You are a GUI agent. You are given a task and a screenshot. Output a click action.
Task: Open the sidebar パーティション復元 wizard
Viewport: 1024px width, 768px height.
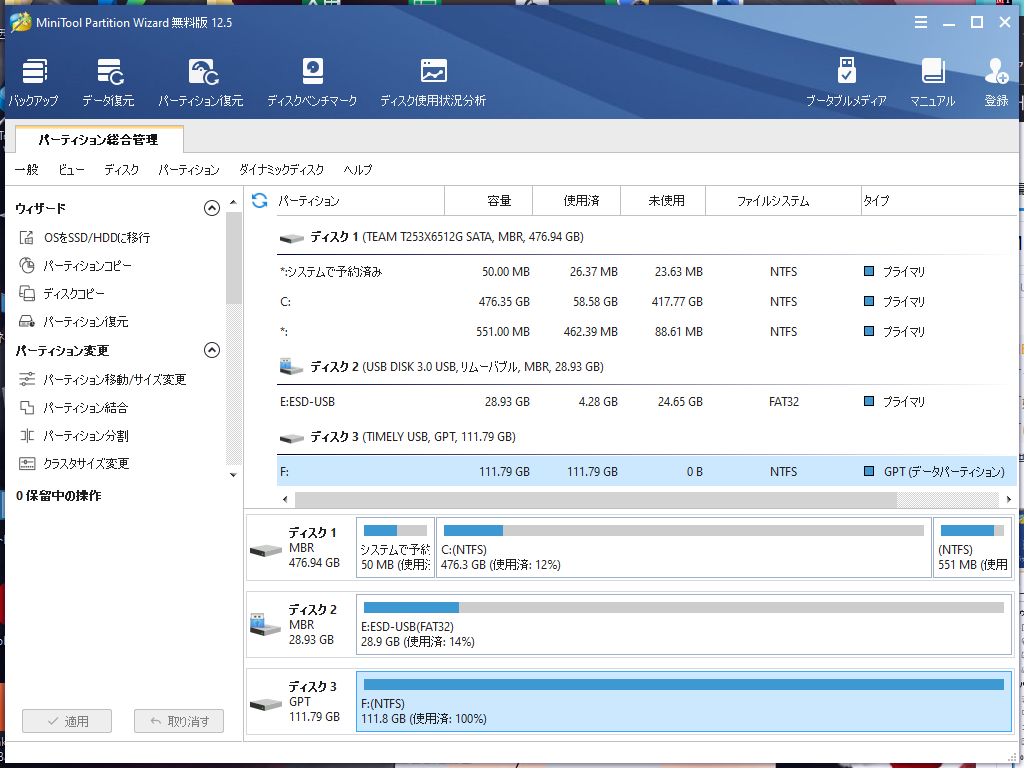[x=74, y=322]
